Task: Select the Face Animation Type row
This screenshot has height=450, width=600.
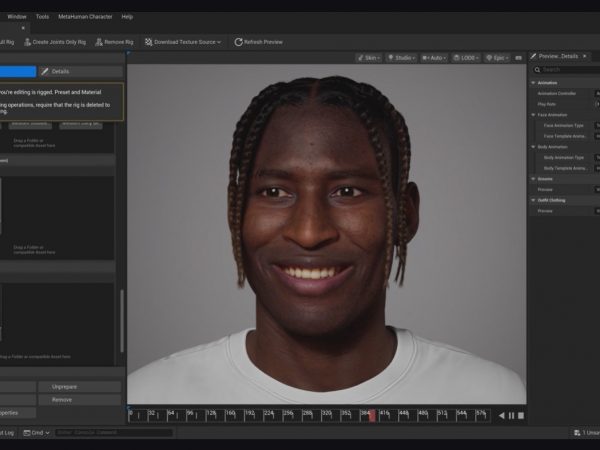Action: click(x=565, y=126)
